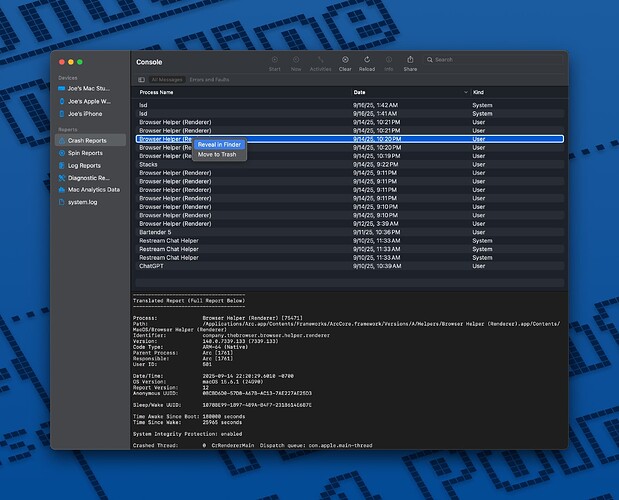Open Spin Reports in sidebar

[x=85, y=153]
